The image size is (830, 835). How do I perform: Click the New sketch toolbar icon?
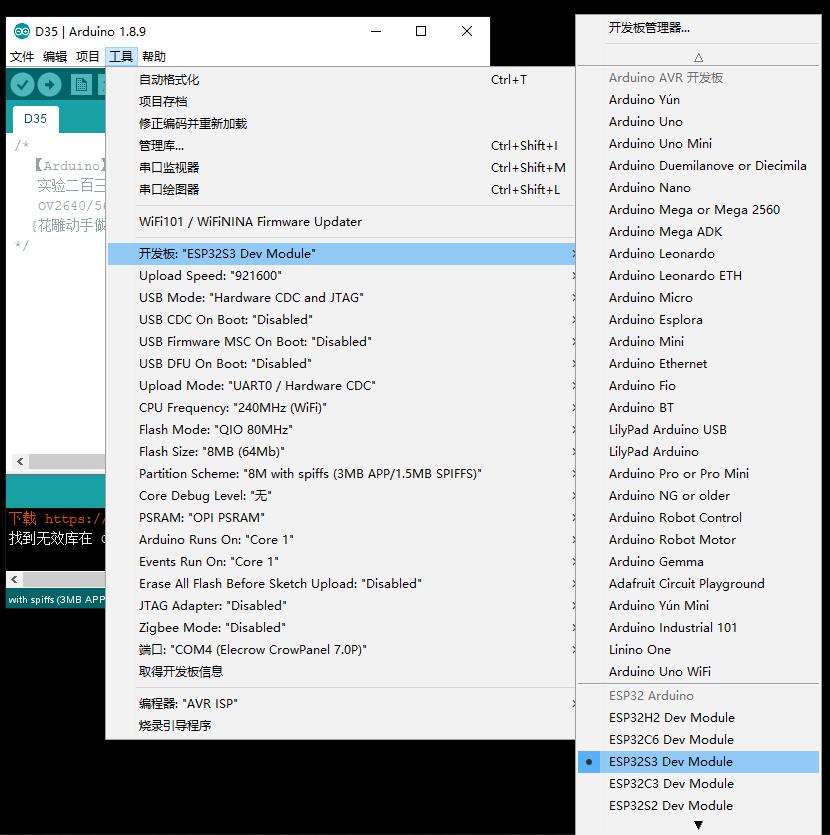click(x=81, y=85)
